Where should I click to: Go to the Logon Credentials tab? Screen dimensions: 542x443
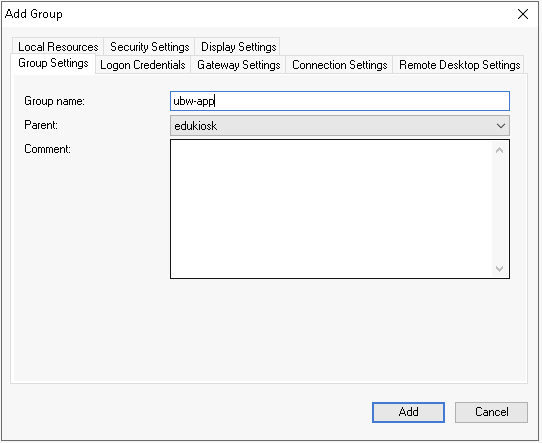pyautogui.click(x=143, y=65)
